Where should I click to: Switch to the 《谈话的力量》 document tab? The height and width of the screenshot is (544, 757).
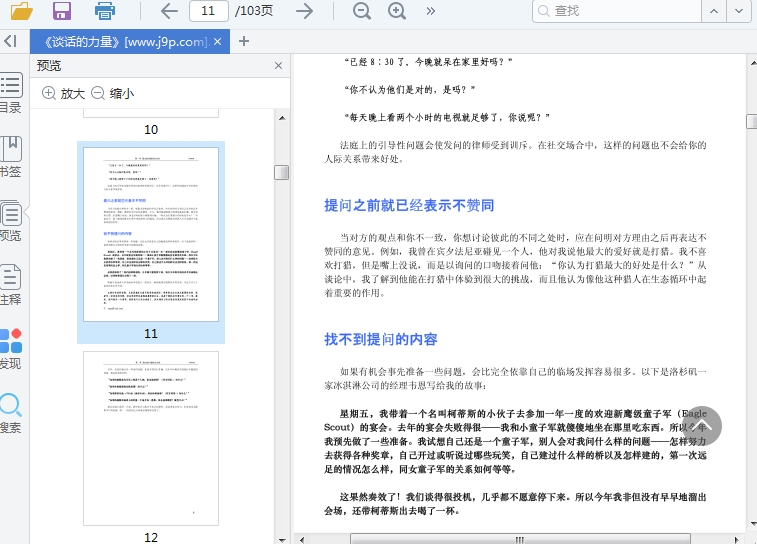click(126, 41)
